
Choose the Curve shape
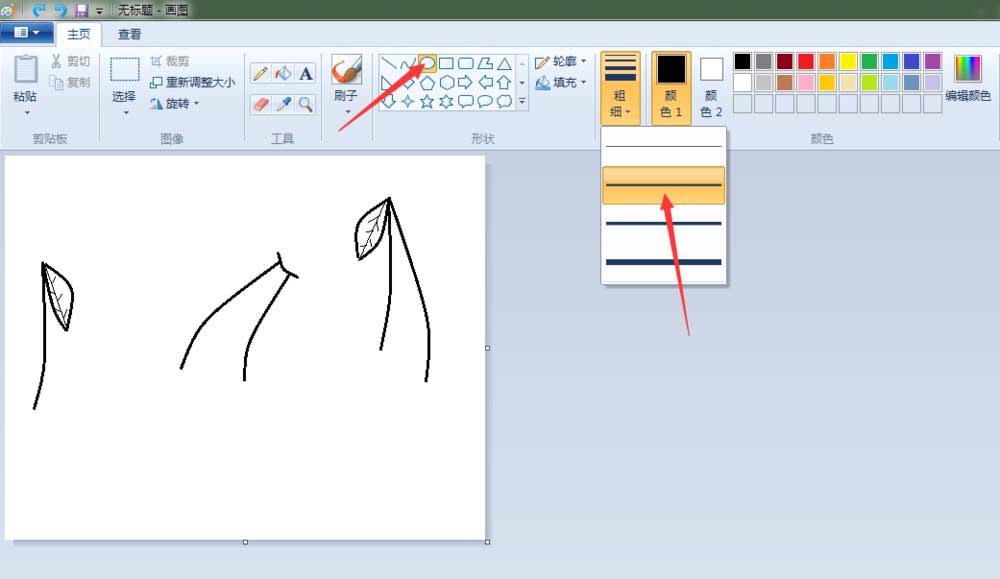pyautogui.click(x=408, y=63)
